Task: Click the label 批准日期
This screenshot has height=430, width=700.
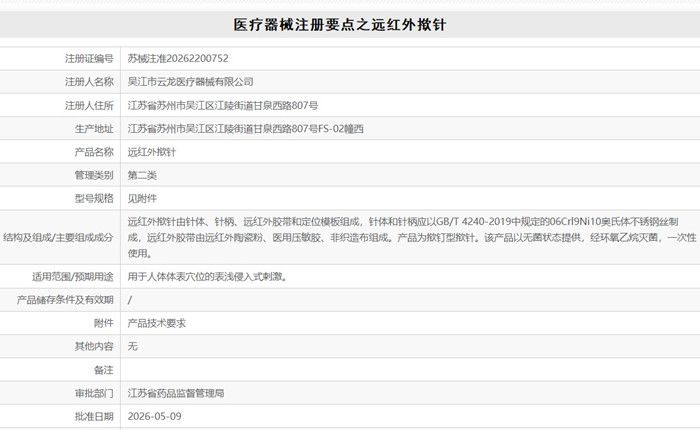Action: pyautogui.click(x=94, y=416)
